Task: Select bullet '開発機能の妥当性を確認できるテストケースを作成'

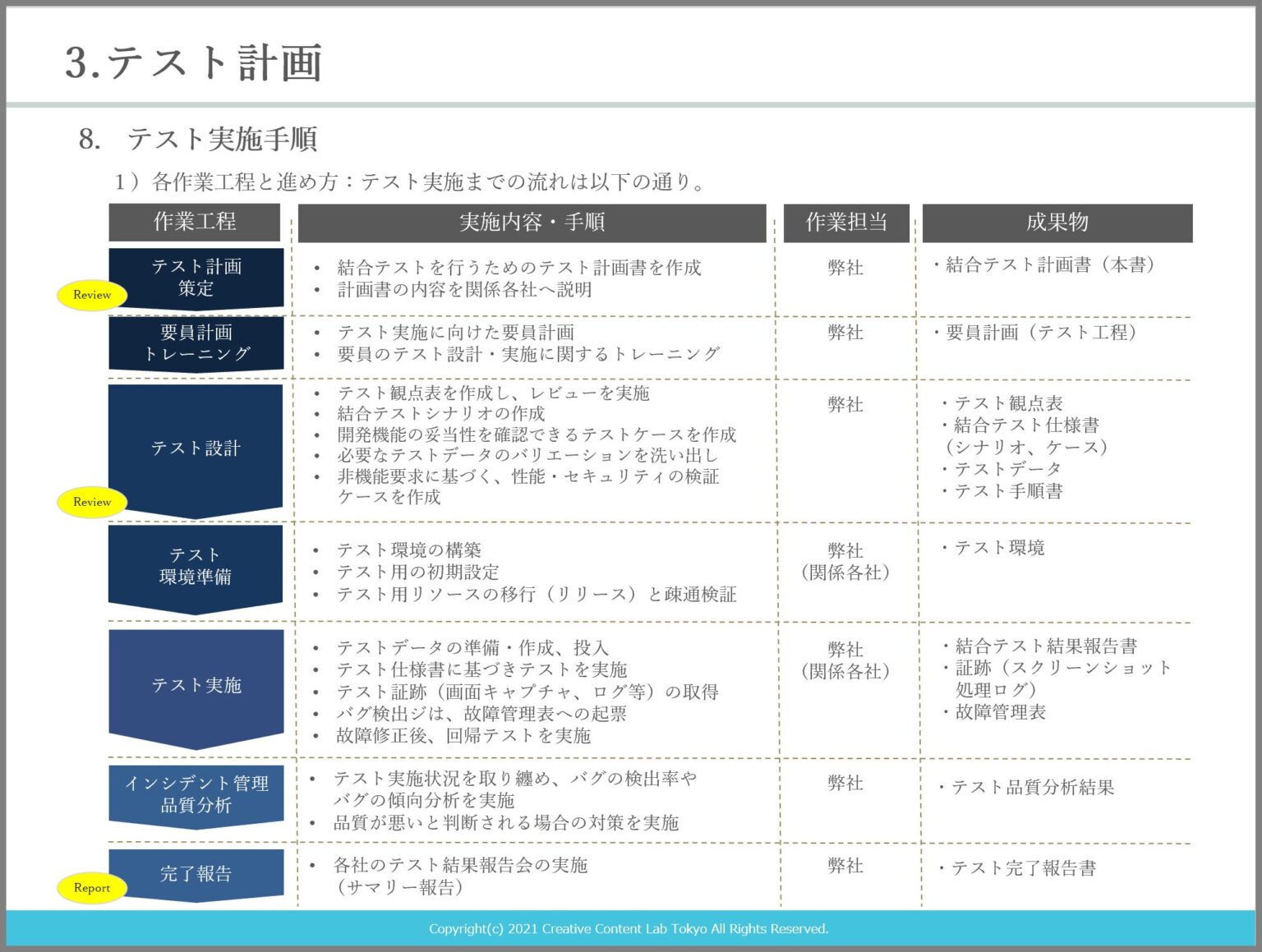Action: coord(537,435)
